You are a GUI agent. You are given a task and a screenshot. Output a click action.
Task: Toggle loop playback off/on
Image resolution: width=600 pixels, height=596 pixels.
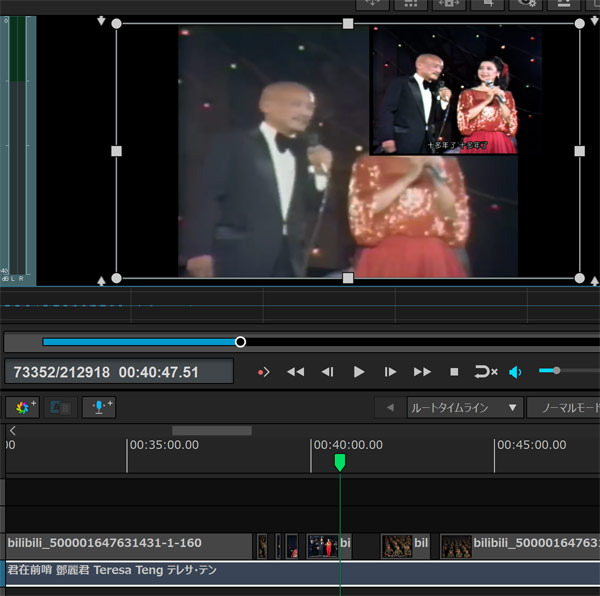pyautogui.click(x=485, y=372)
